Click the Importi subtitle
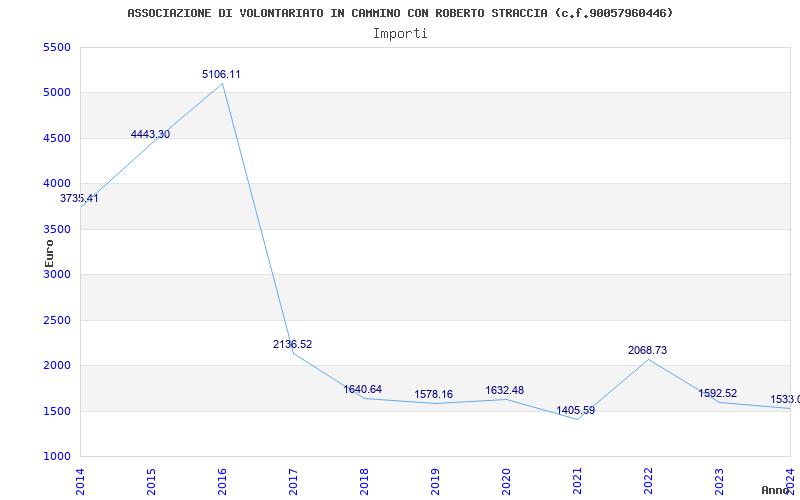Image resolution: width=800 pixels, height=500 pixels. 400,34
